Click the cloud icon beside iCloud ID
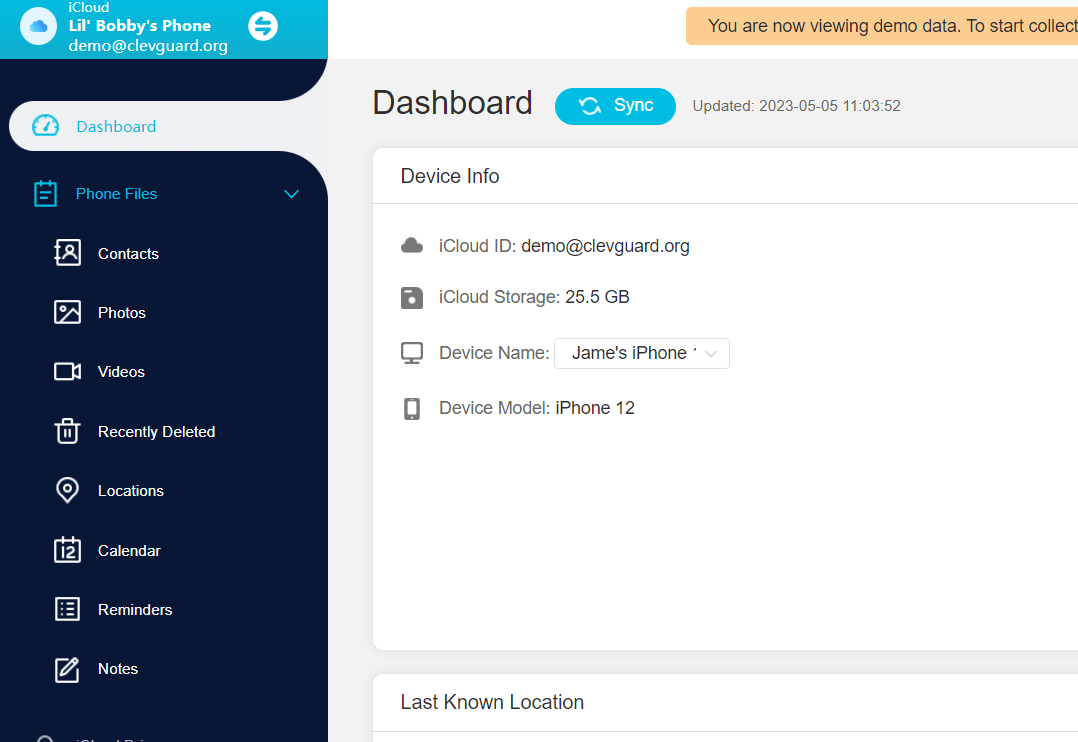Screen dimensions: 1078x742 coord(412,245)
